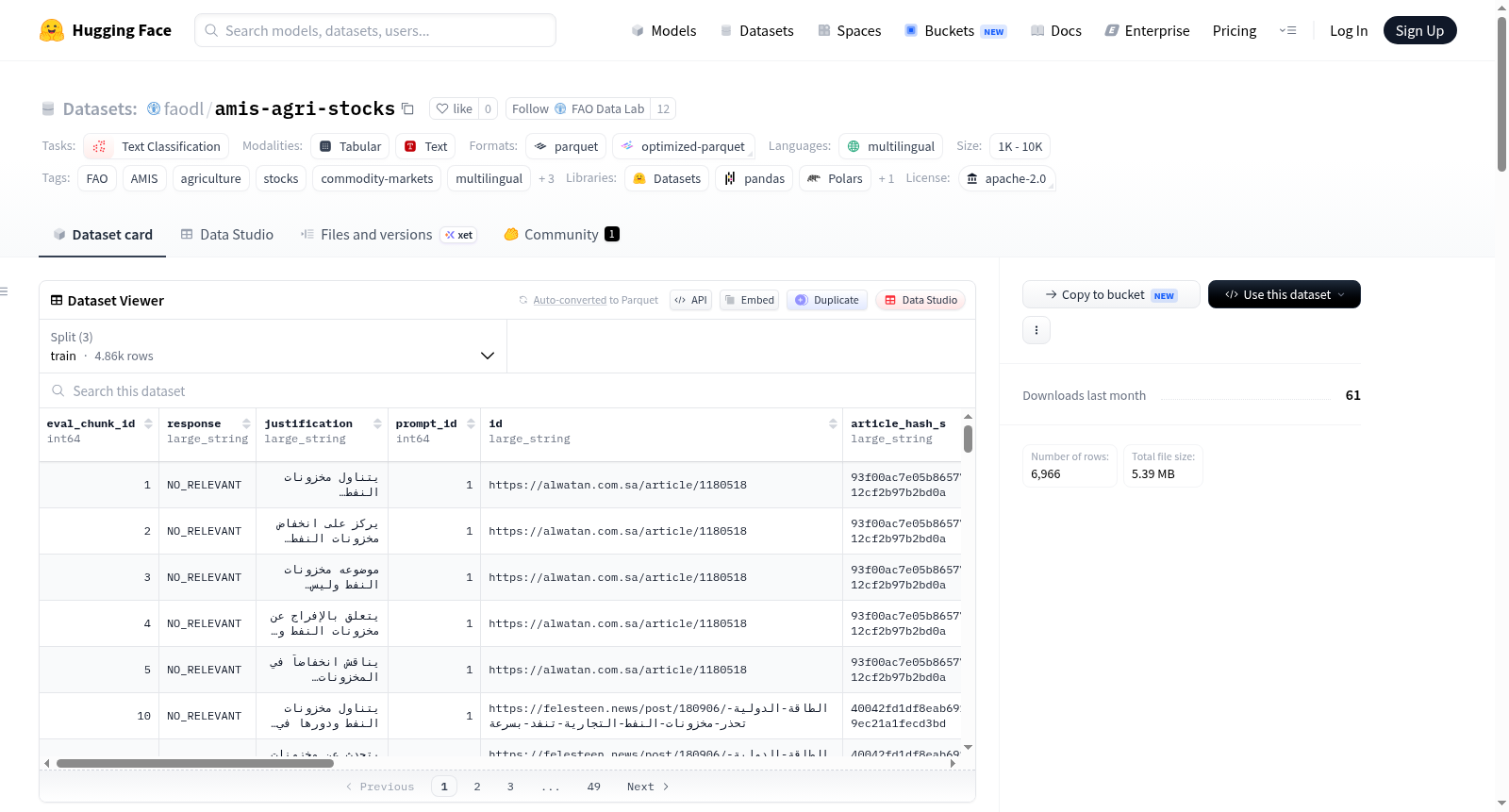The image size is (1509, 812).
Task: Select the multilingual language tag
Action: pos(890,146)
